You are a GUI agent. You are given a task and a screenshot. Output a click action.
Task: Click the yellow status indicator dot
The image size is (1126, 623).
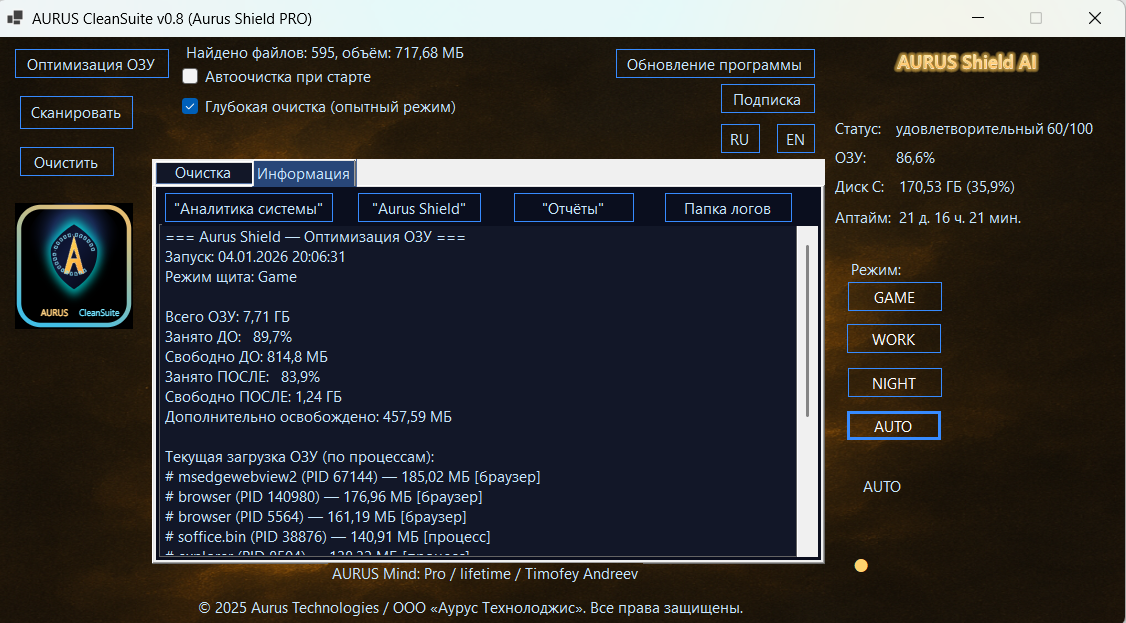(x=861, y=566)
